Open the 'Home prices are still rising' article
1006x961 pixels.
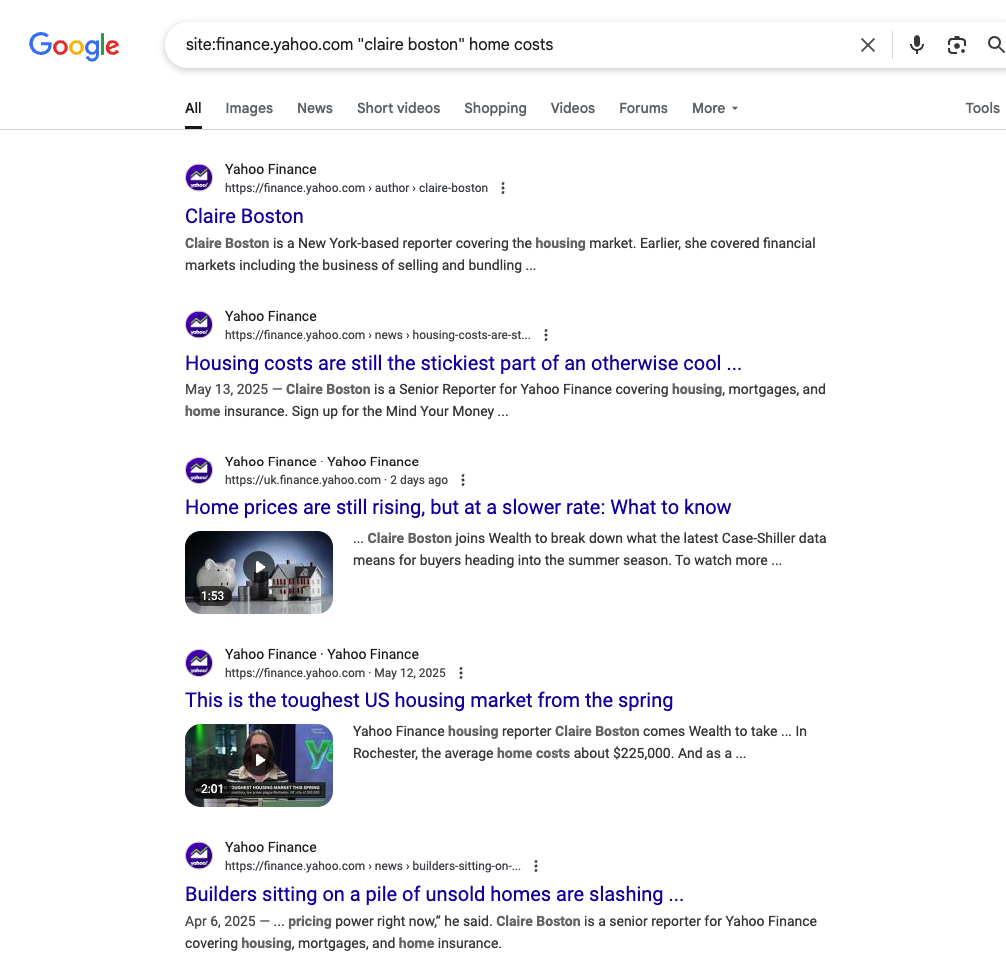[457, 507]
